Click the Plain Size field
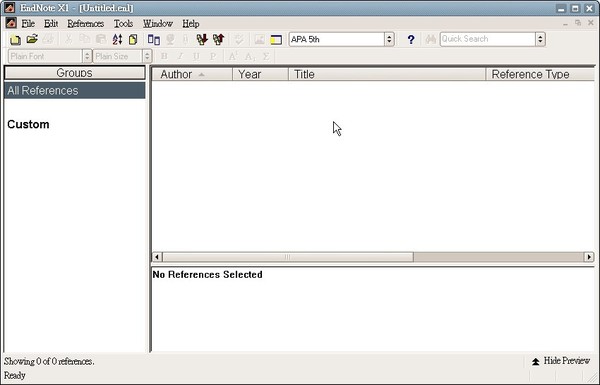This screenshot has width=600, height=385. pos(118,56)
